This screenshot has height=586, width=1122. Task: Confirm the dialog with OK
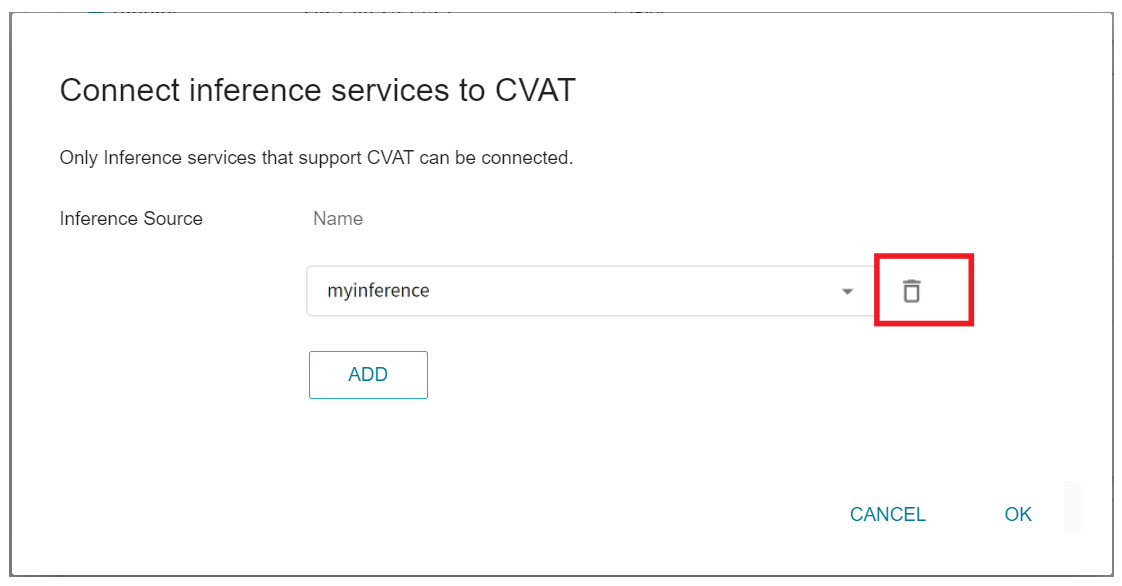click(1018, 514)
